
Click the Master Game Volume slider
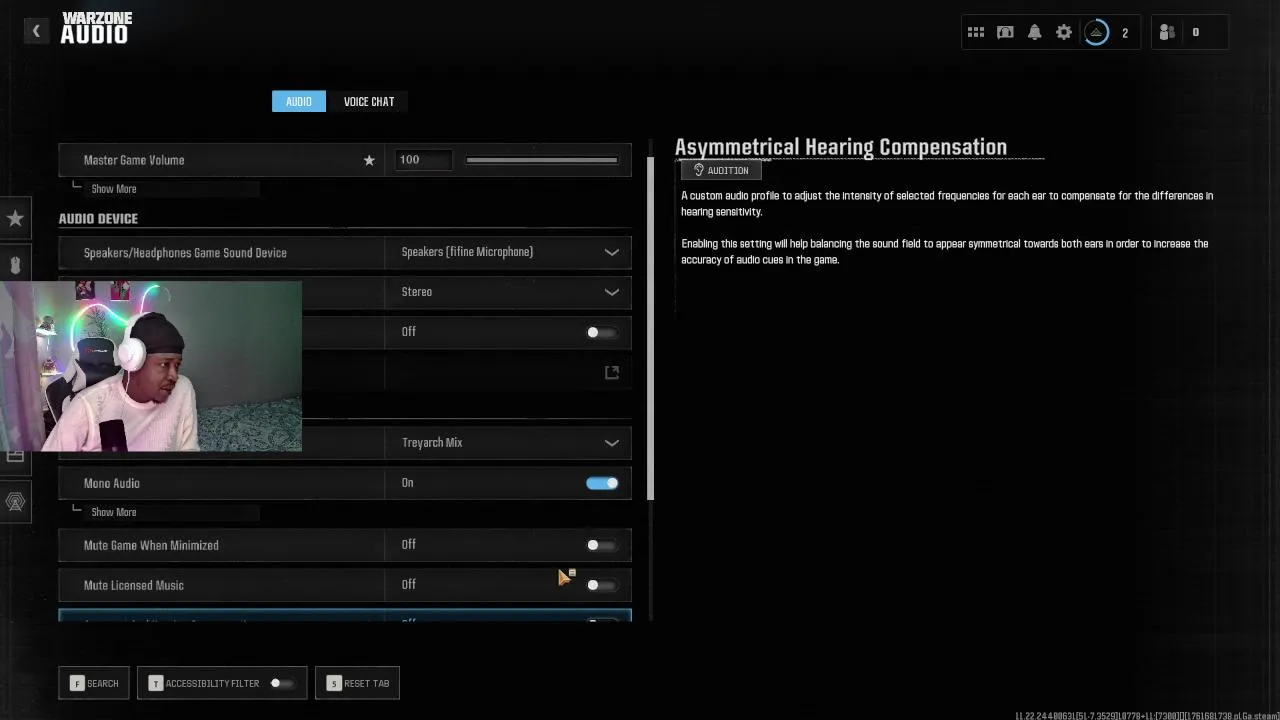[541, 160]
